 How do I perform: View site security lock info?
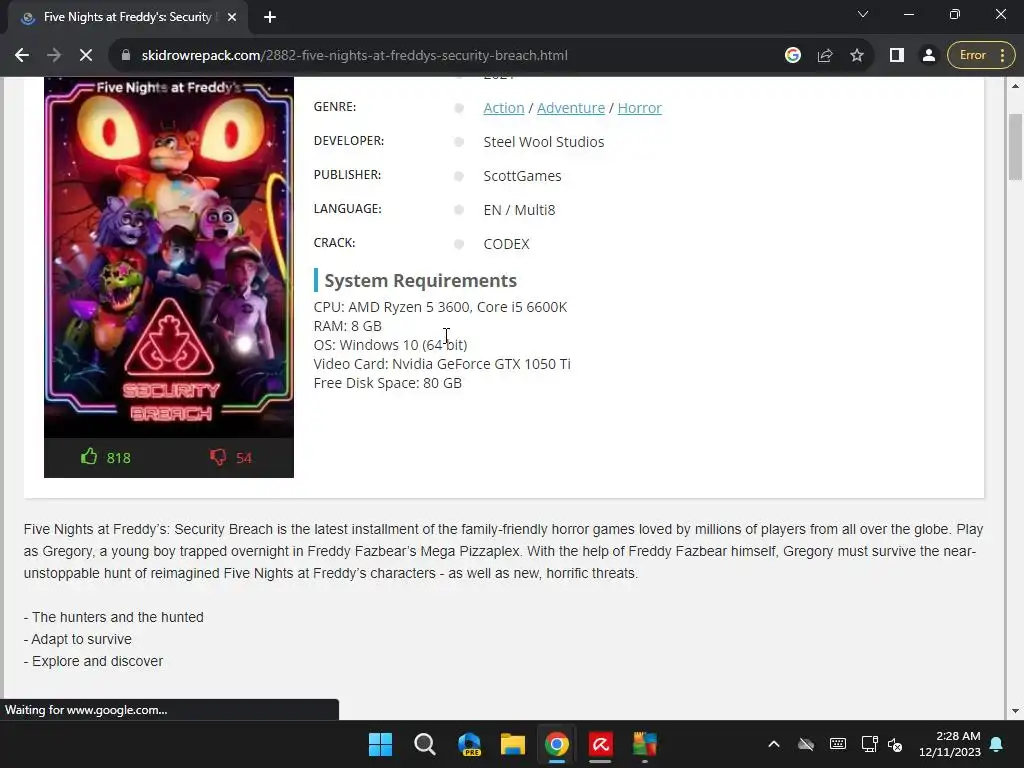(x=126, y=56)
